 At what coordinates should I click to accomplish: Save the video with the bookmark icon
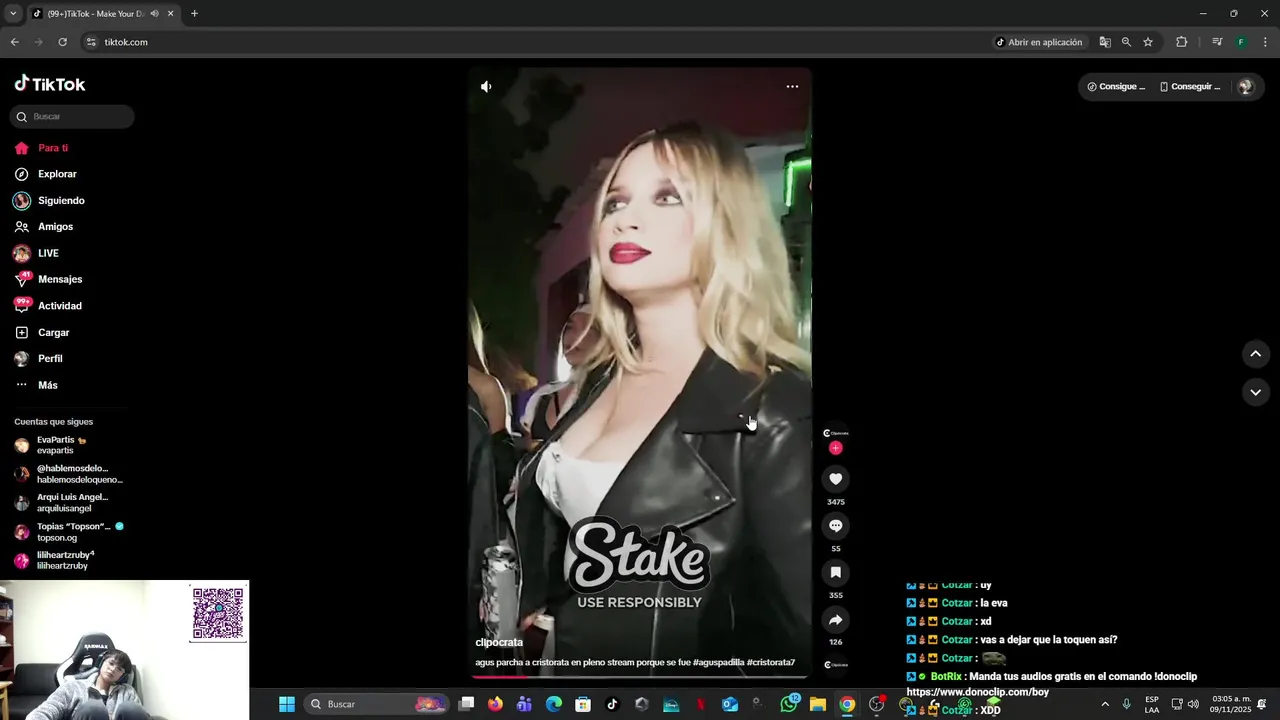tap(836, 572)
